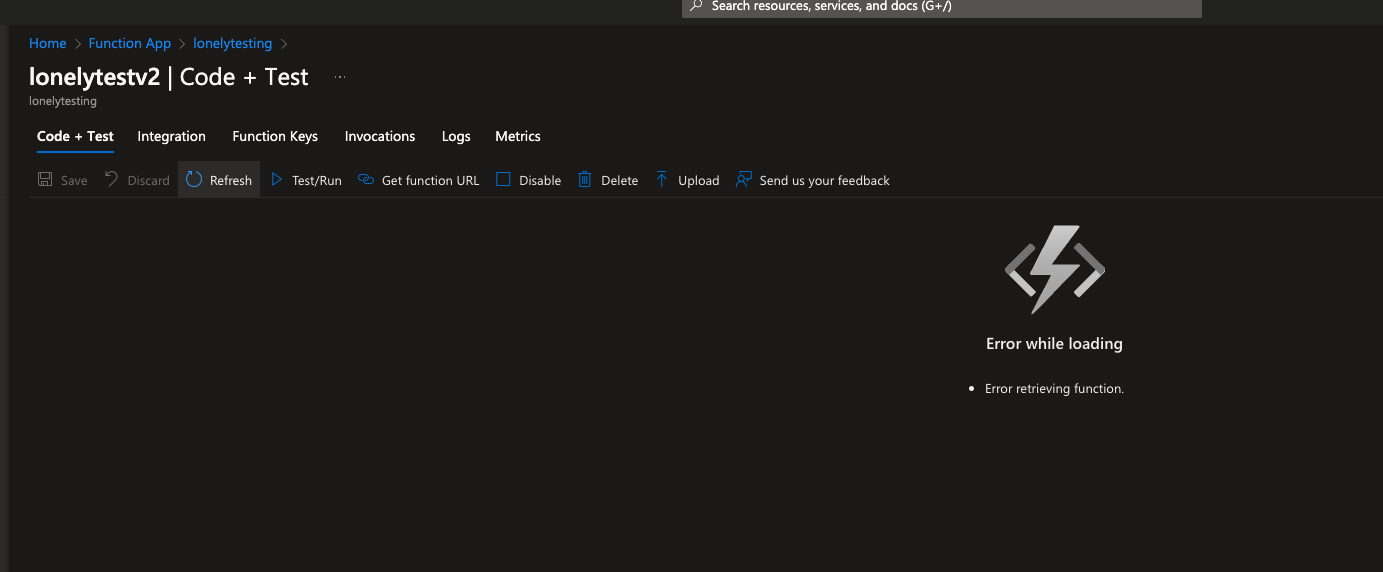
Task: Click the feedback person icon
Action: [x=743, y=180]
